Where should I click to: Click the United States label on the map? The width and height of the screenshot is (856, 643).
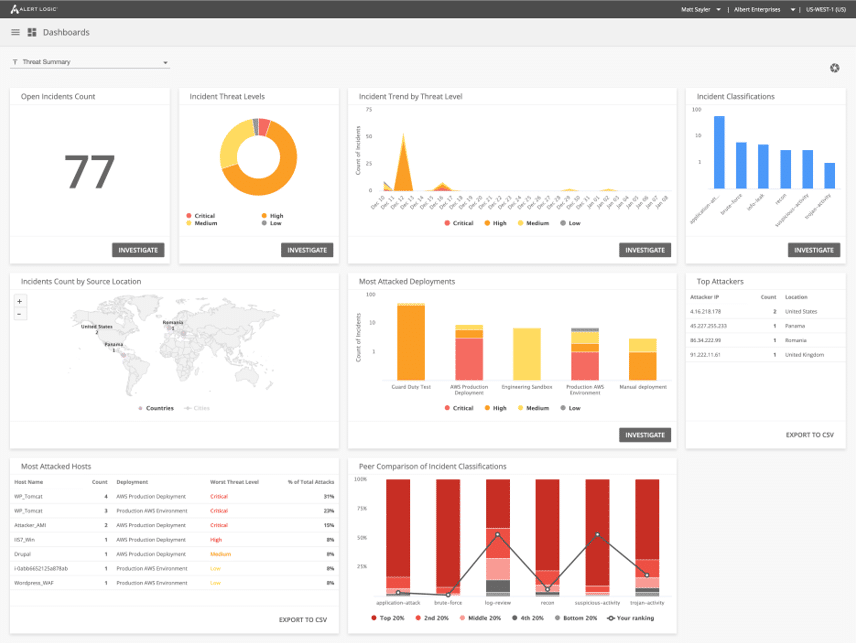tap(97, 326)
